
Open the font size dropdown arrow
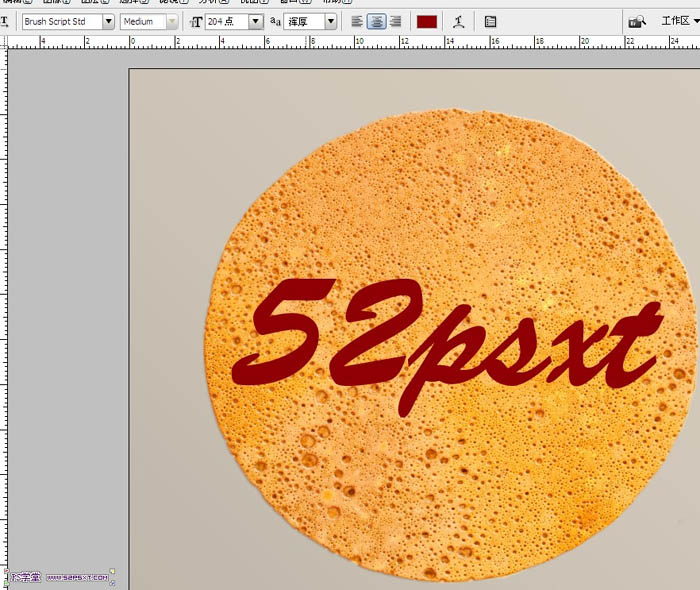coord(256,21)
